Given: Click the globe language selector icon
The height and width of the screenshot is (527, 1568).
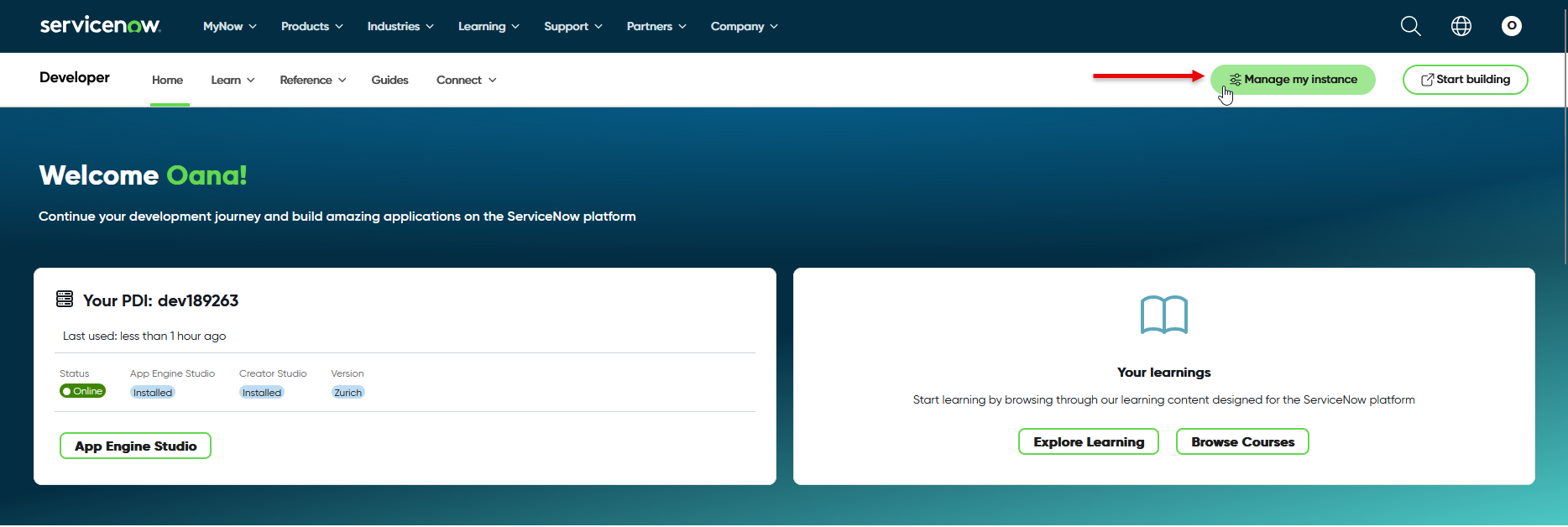Looking at the screenshot, I should point(1461,26).
